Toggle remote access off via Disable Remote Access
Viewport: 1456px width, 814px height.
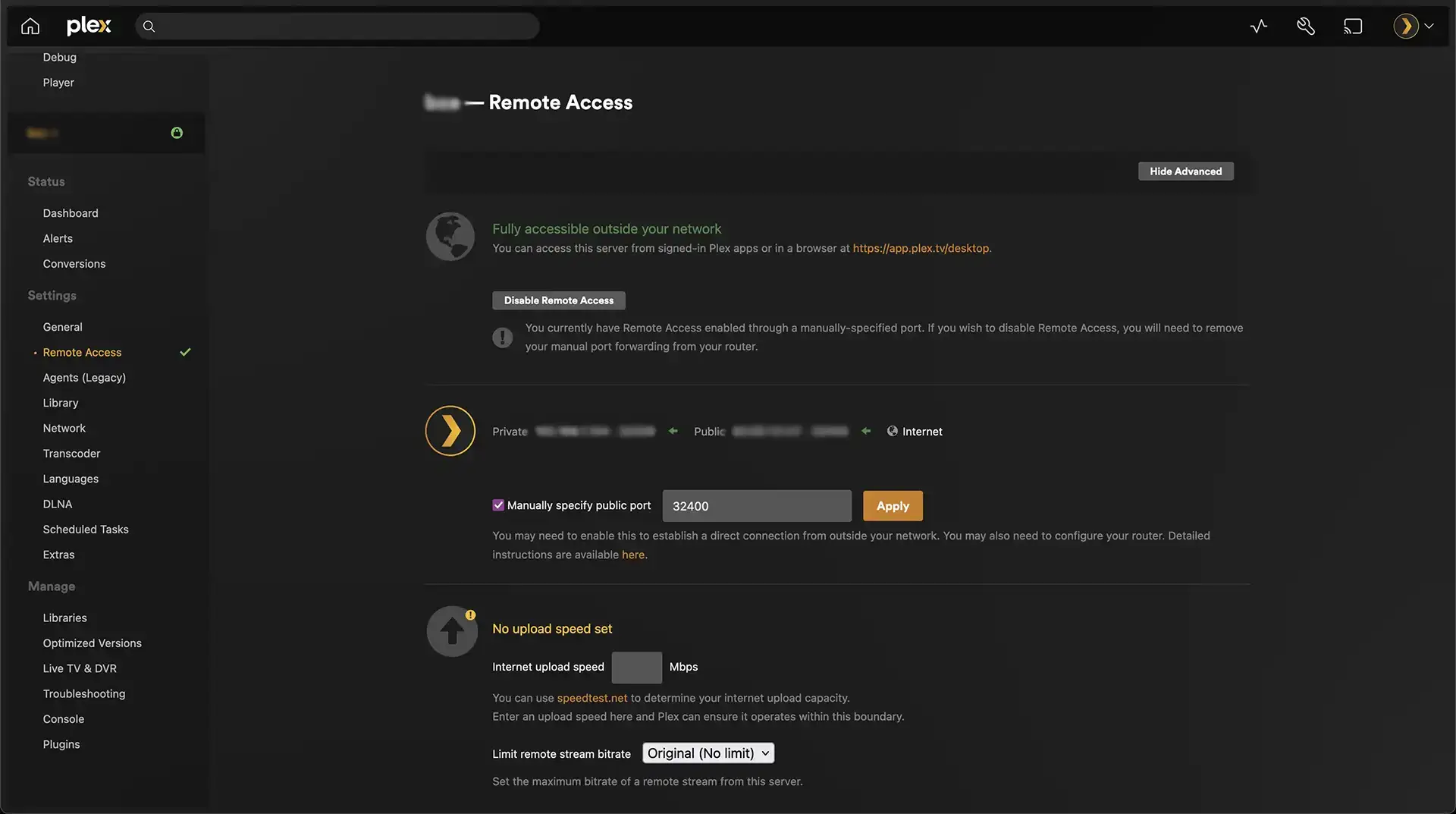(558, 300)
